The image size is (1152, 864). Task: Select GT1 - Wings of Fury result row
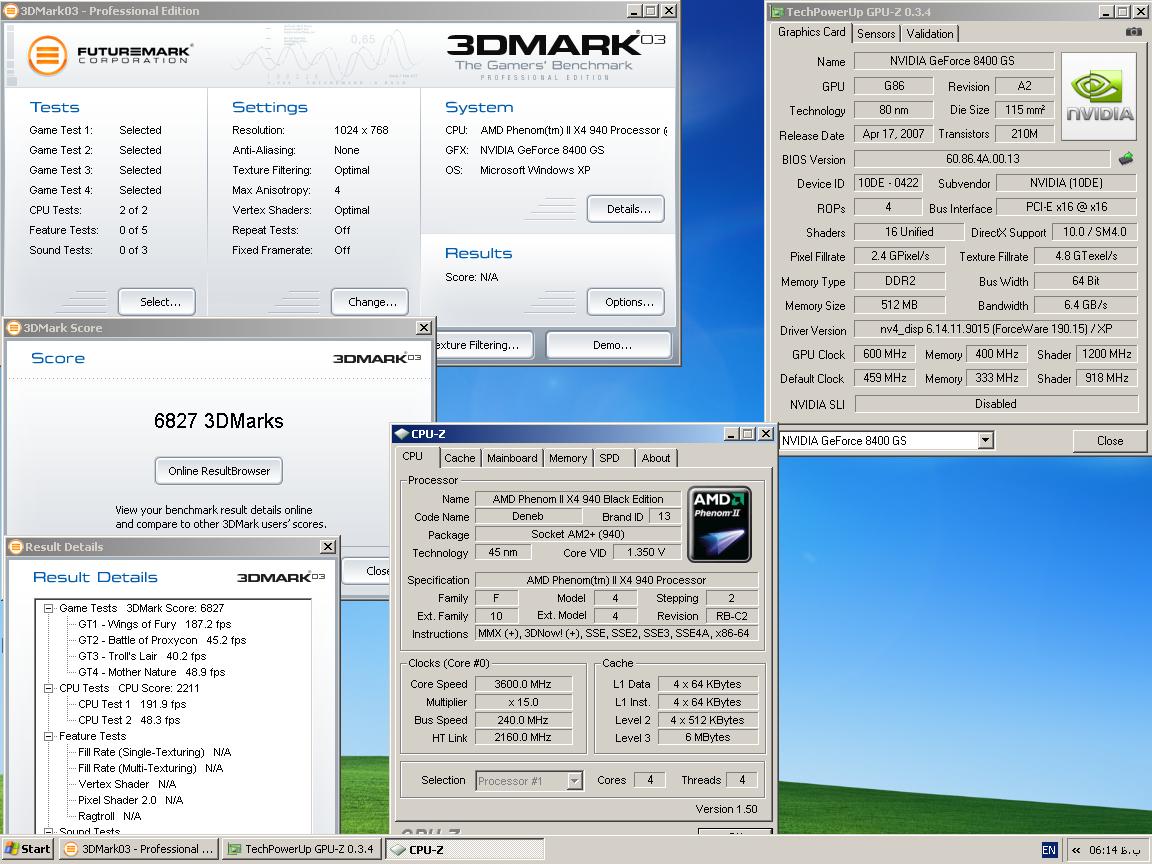point(154,624)
